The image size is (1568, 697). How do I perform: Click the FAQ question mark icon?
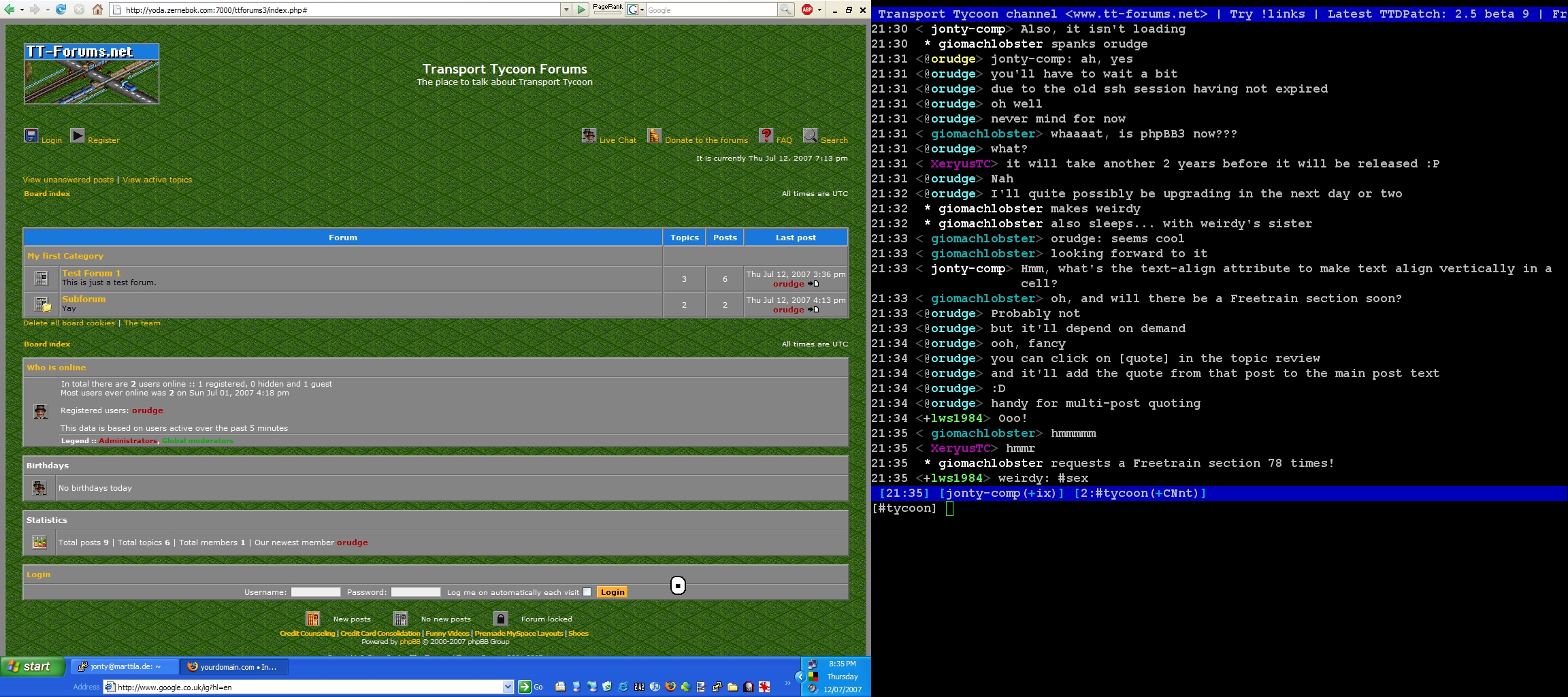click(x=766, y=136)
